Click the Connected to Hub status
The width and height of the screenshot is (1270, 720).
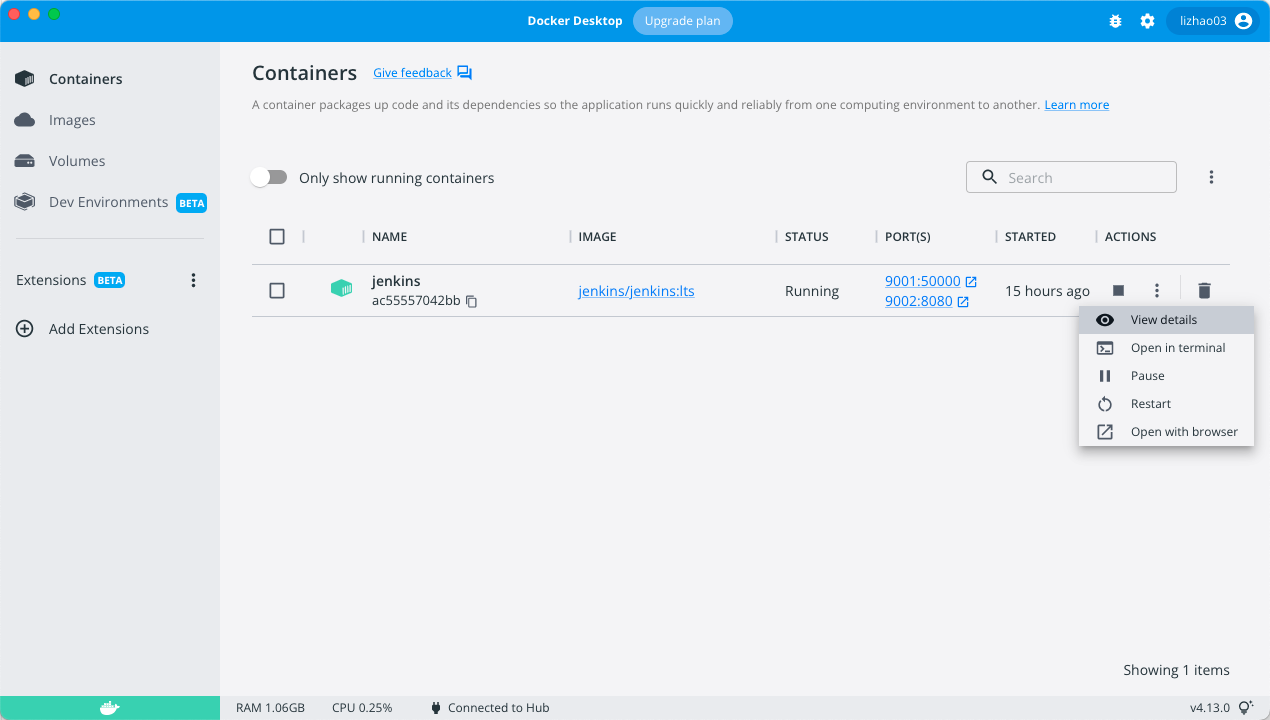(x=490, y=708)
